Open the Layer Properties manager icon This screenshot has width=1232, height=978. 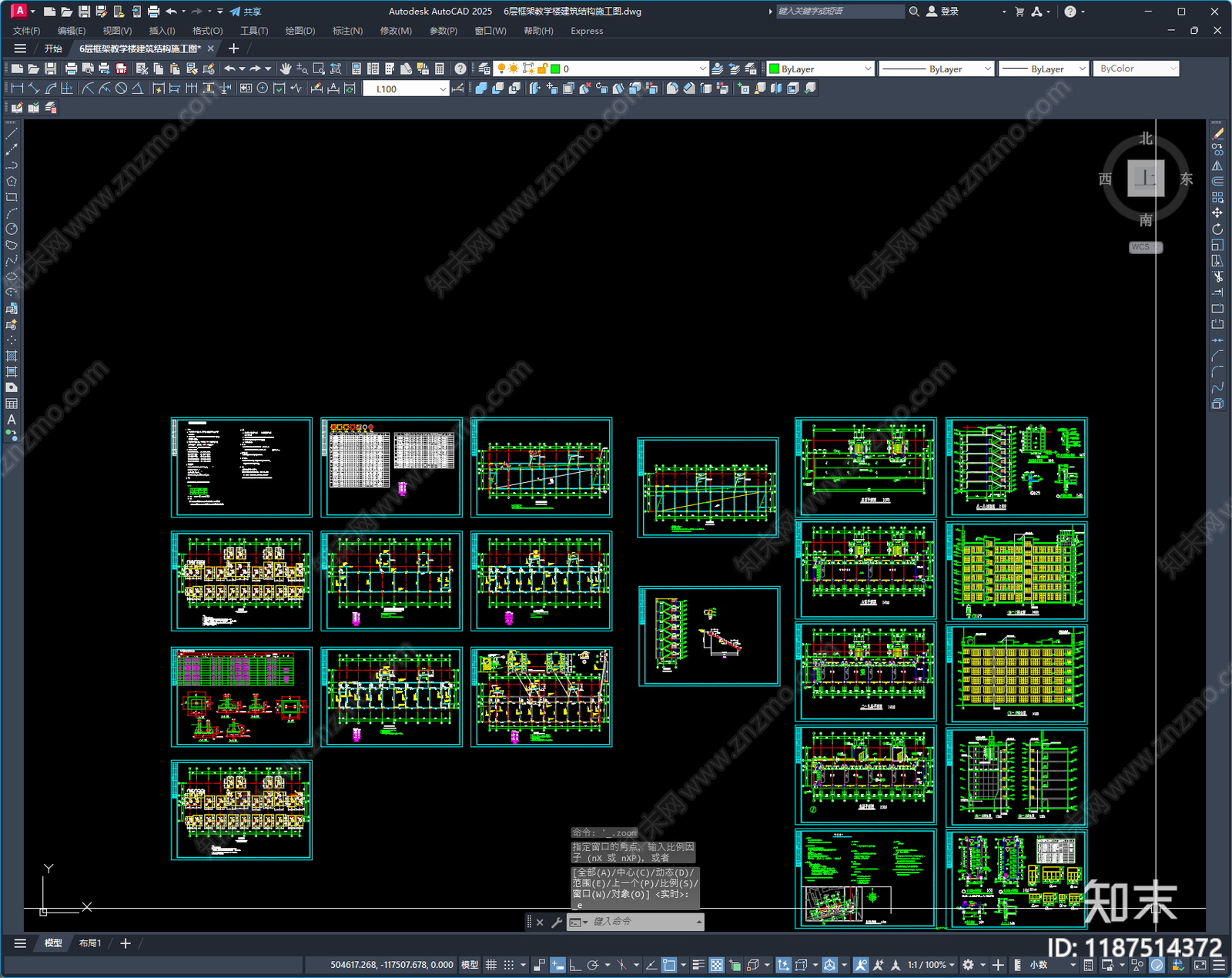pos(484,69)
